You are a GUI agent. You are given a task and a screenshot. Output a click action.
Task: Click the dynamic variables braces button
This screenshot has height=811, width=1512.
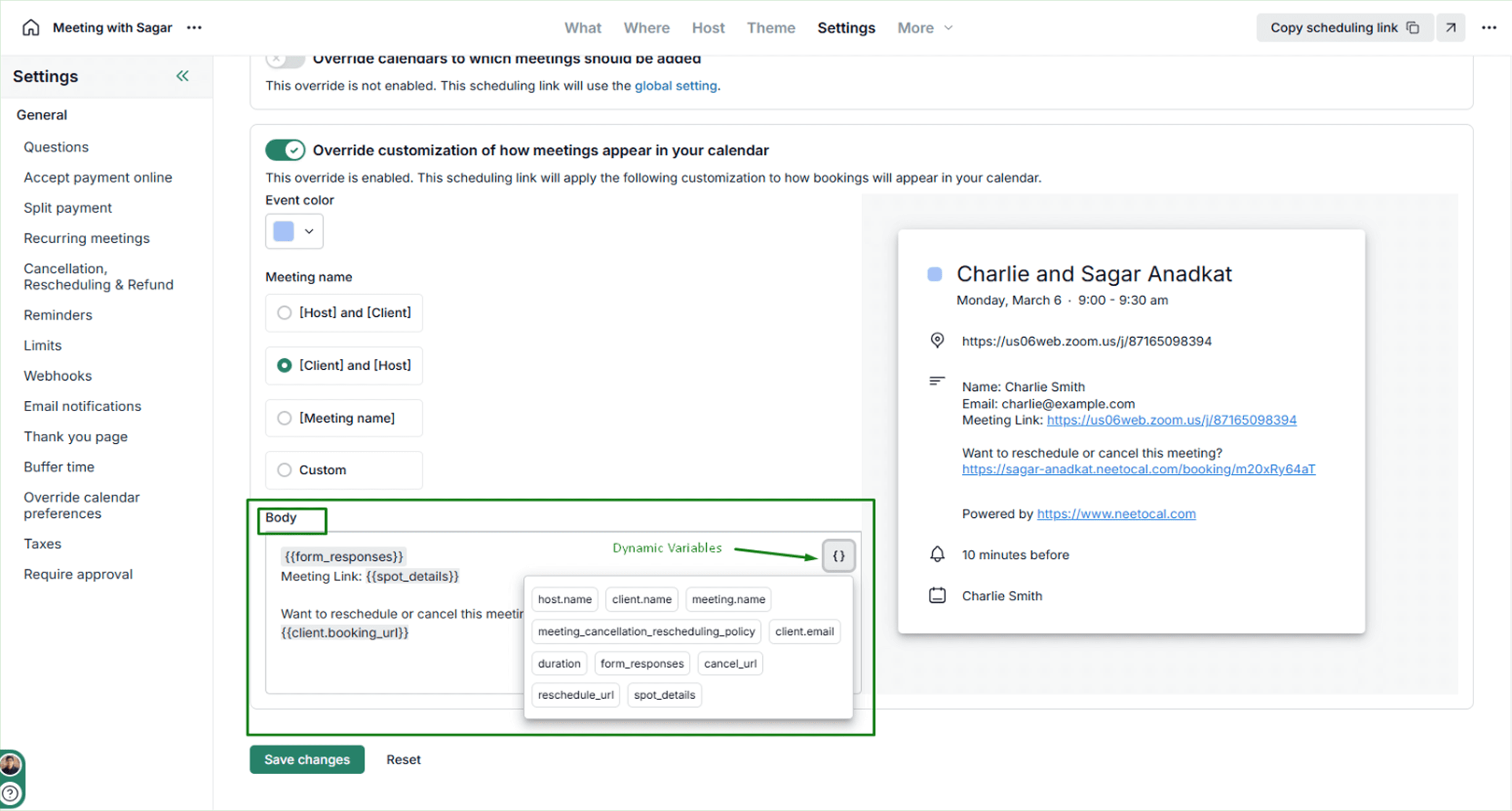(x=838, y=556)
